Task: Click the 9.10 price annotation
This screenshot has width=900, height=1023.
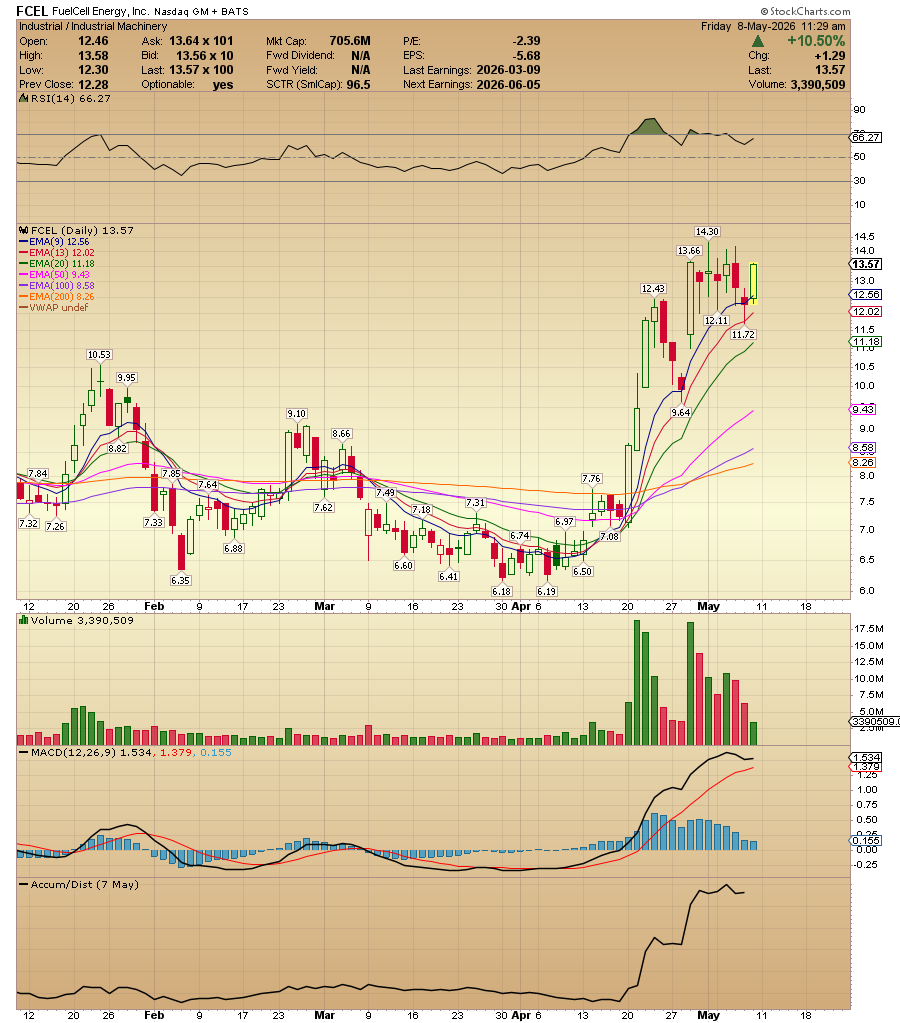Action: (297, 414)
